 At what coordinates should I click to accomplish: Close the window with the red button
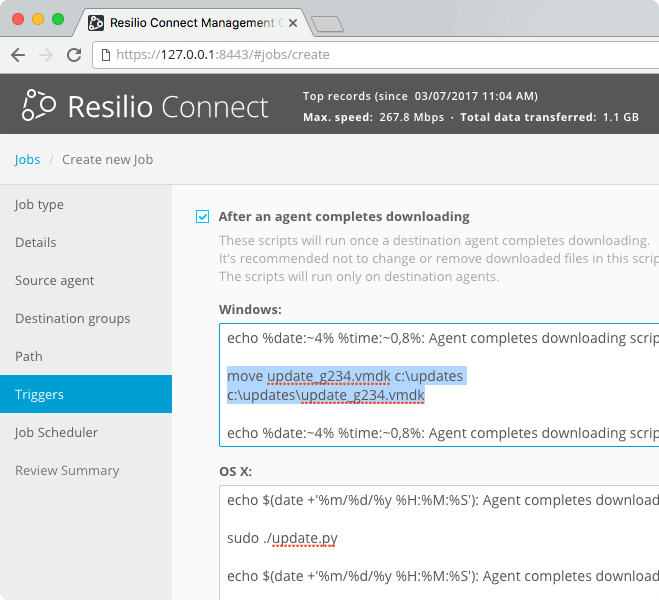18,19
